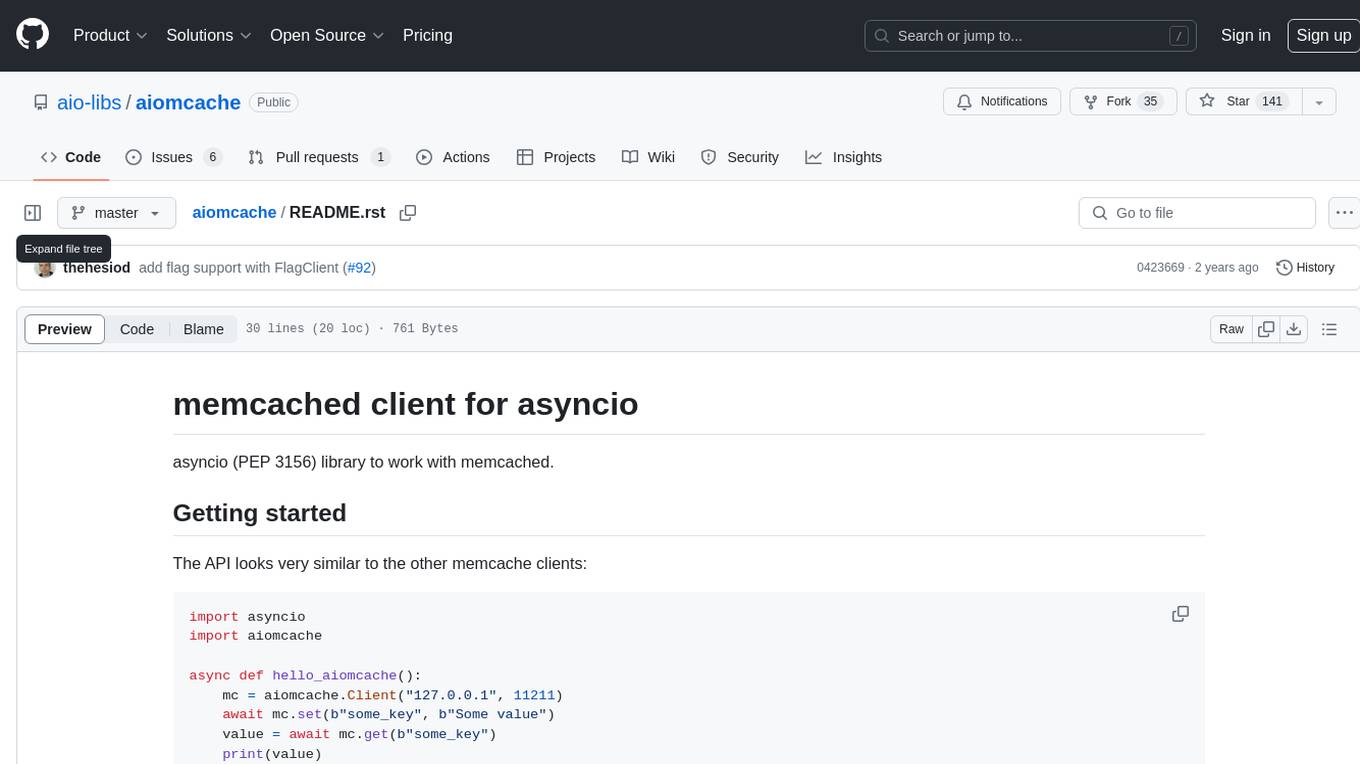
Task: Click the Public visibility badge
Action: 273,102
